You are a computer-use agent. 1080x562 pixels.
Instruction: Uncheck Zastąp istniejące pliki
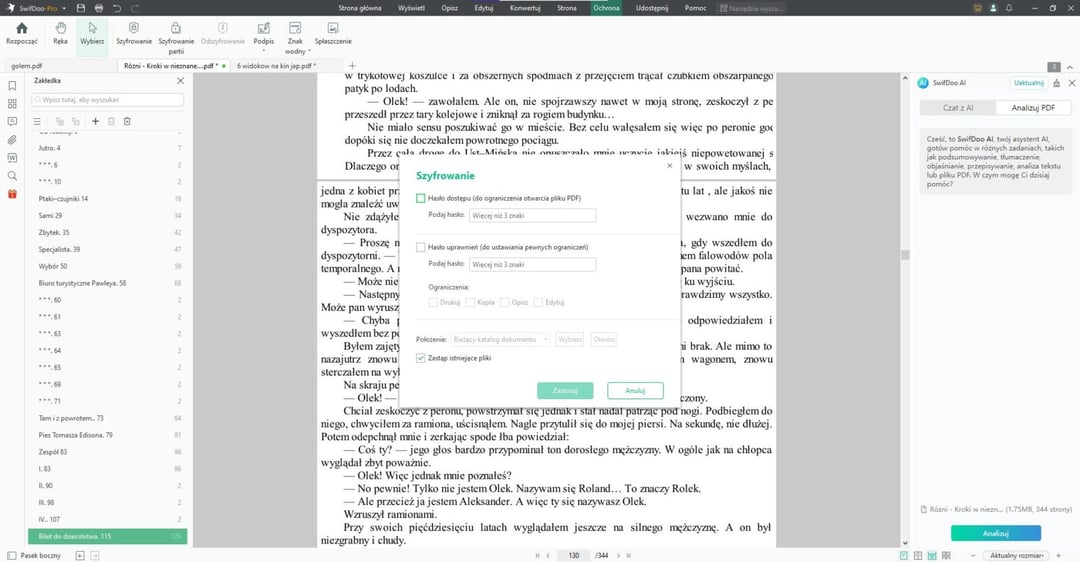click(x=421, y=357)
